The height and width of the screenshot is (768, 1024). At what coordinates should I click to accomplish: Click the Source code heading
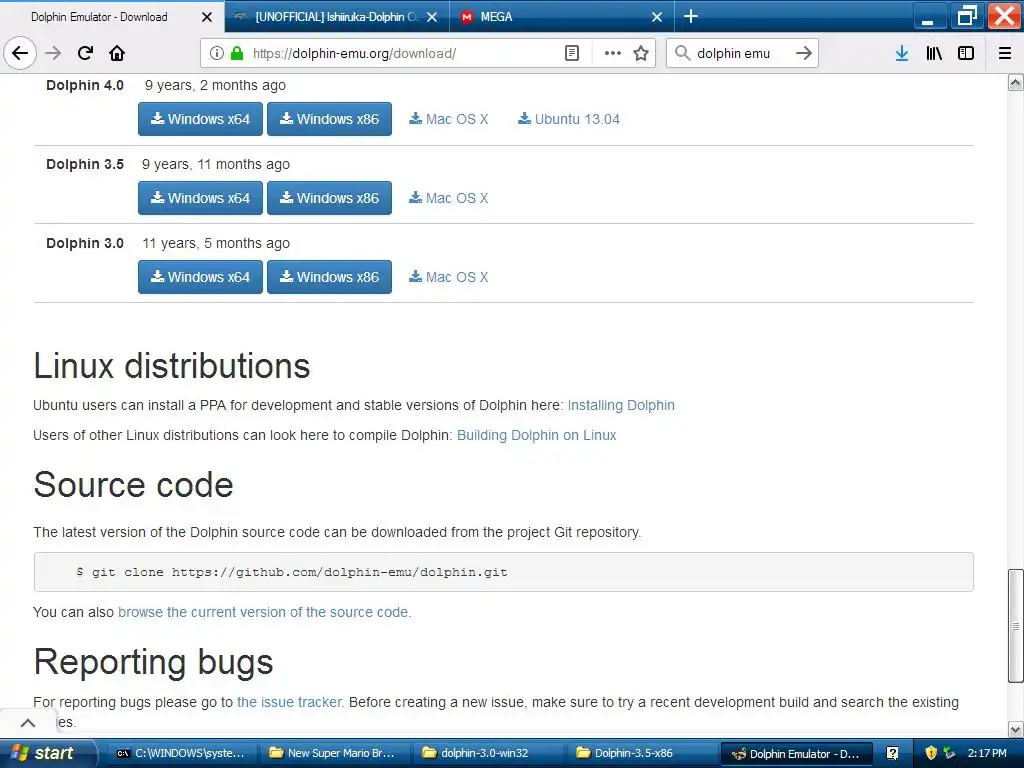133,485
